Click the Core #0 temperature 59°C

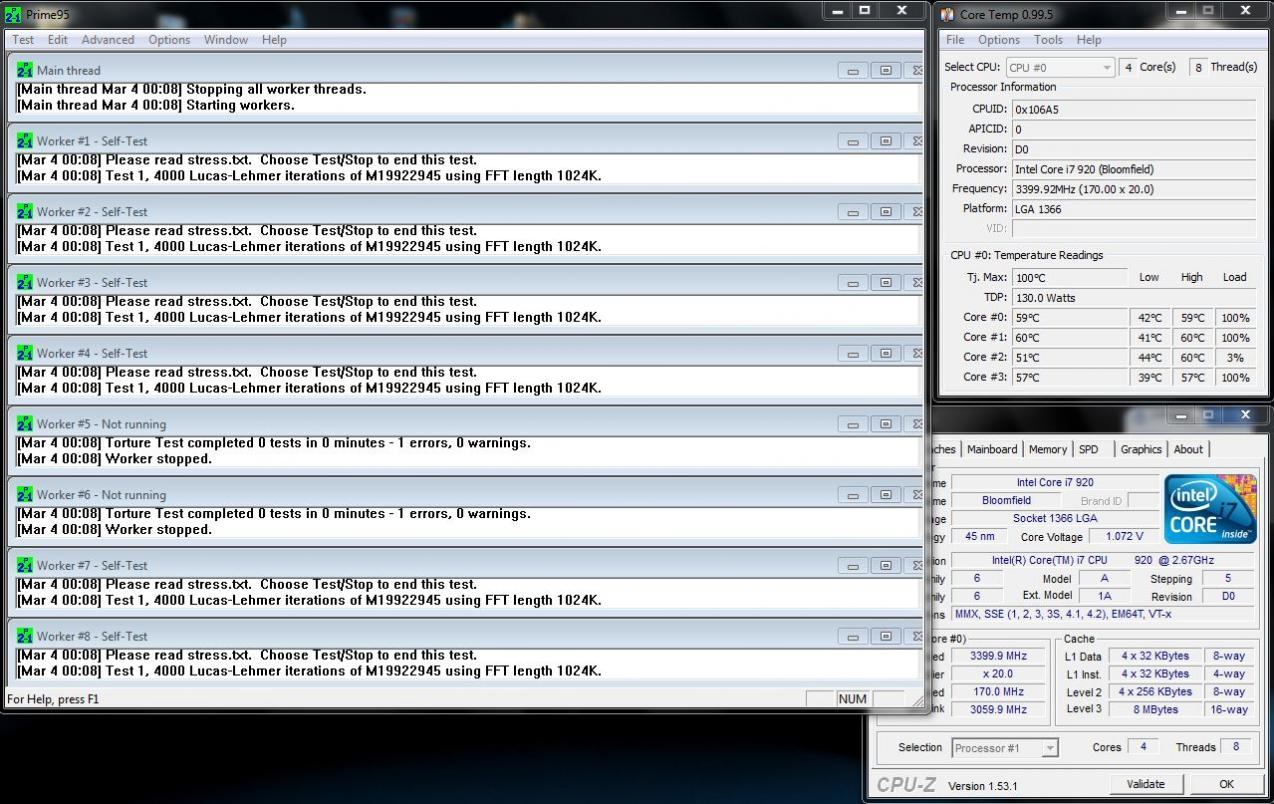(x=1068, y=318)
